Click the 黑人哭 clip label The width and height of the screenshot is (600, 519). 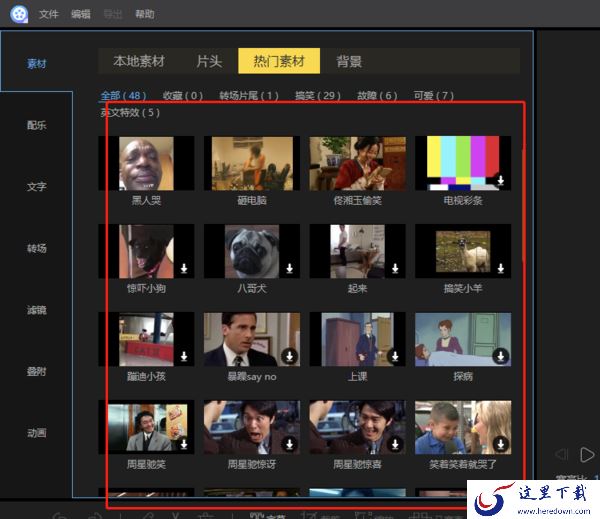click(x=146, y=200)
